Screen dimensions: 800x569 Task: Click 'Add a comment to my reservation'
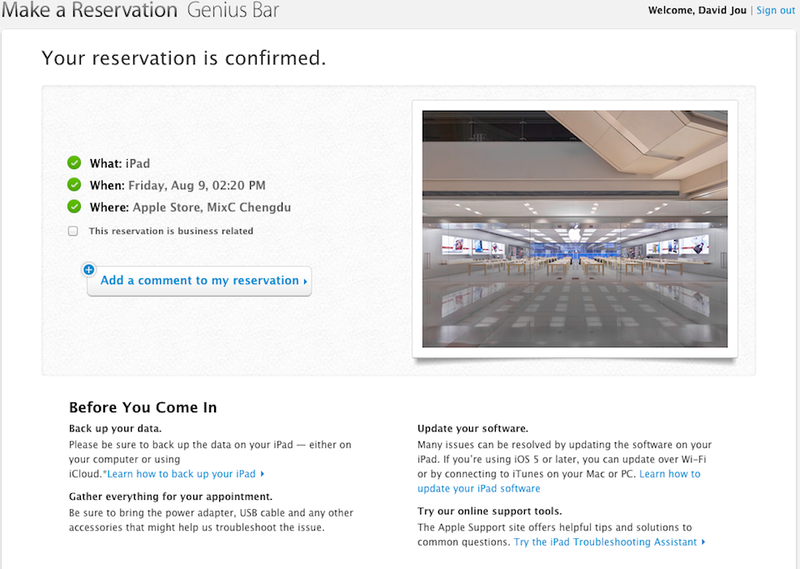coord(199,281)
